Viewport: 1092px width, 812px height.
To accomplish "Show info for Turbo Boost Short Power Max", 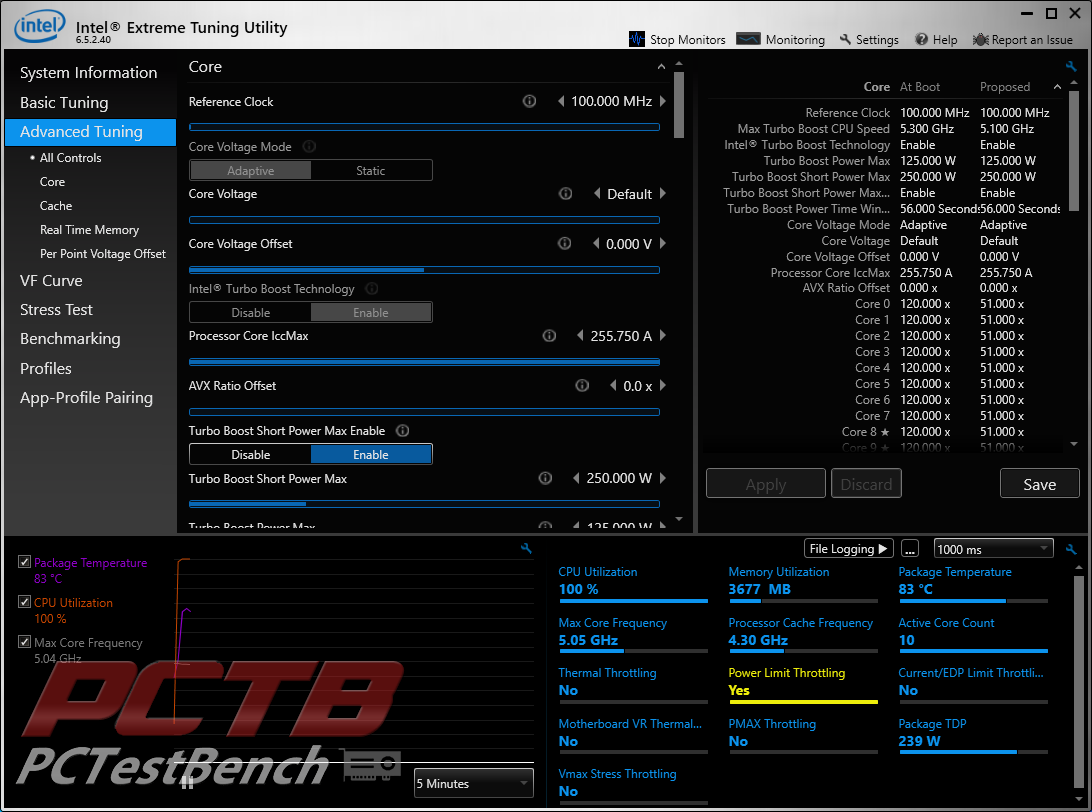I will coord(545,478).
